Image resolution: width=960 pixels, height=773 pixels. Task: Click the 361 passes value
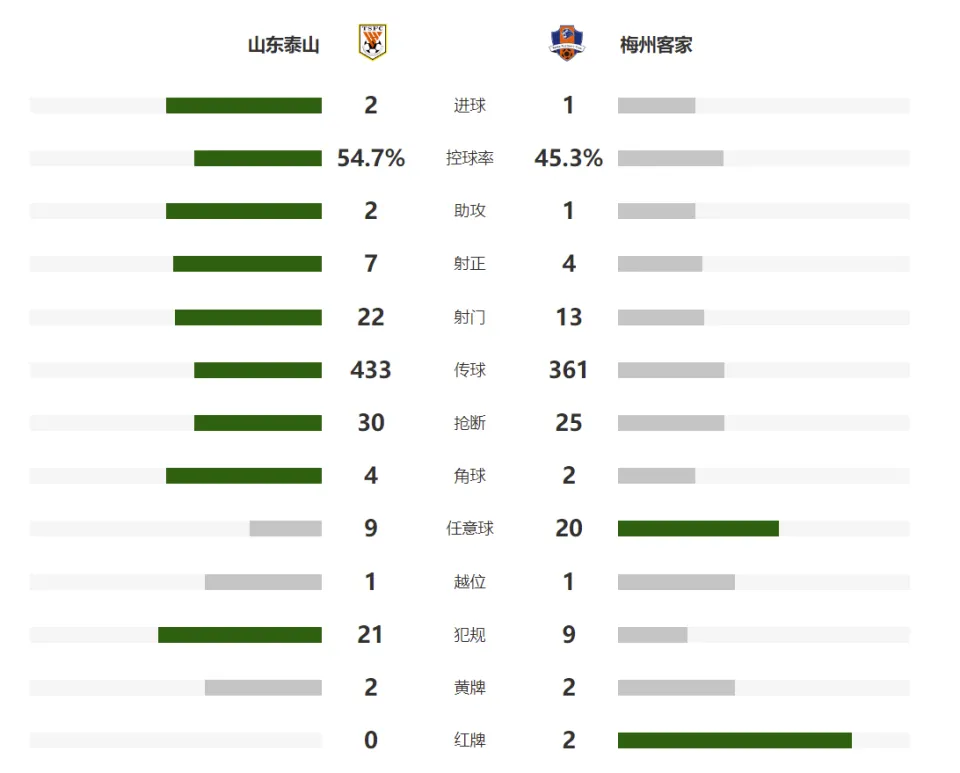pos(568,370)
